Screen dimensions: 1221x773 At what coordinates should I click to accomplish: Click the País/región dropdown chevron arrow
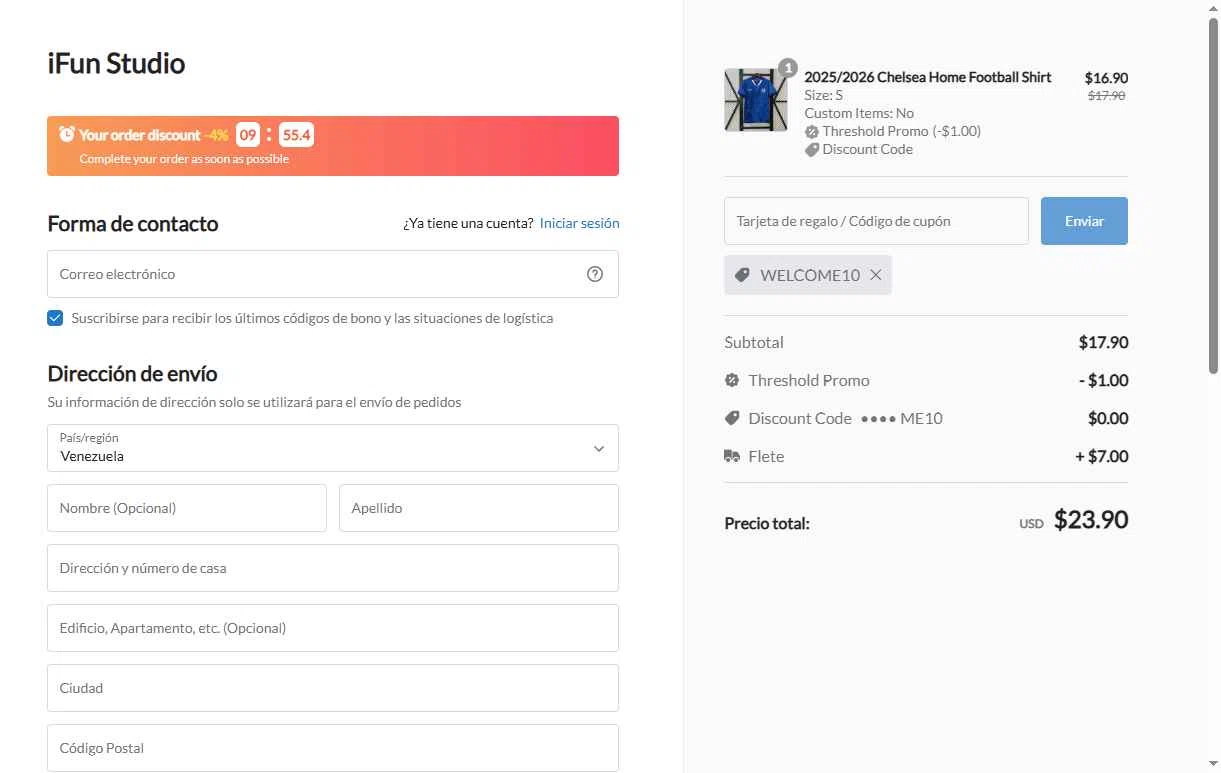point(599,448)
